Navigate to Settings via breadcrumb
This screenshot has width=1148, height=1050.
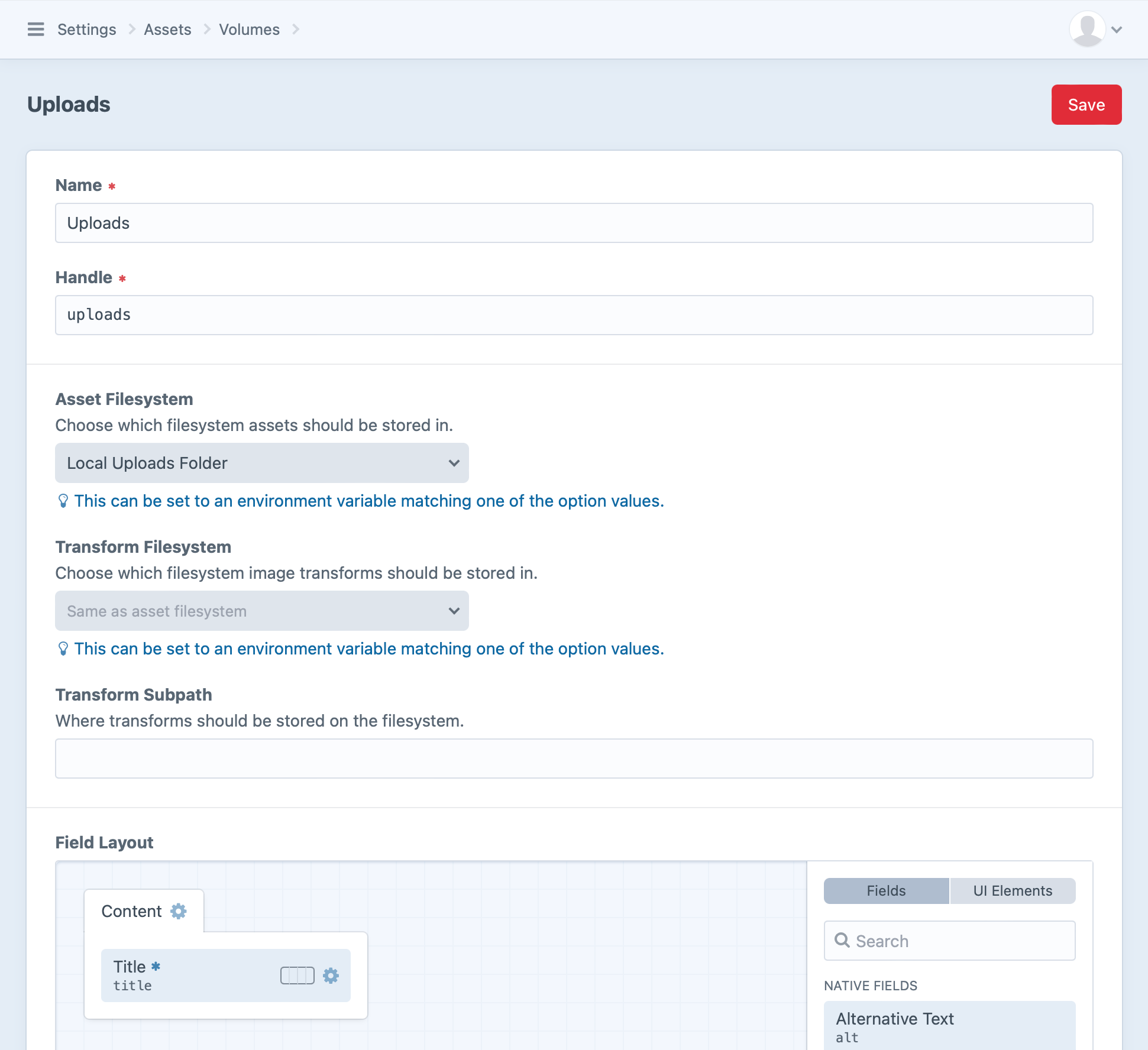pyautogui.click(x=86, y=29)
